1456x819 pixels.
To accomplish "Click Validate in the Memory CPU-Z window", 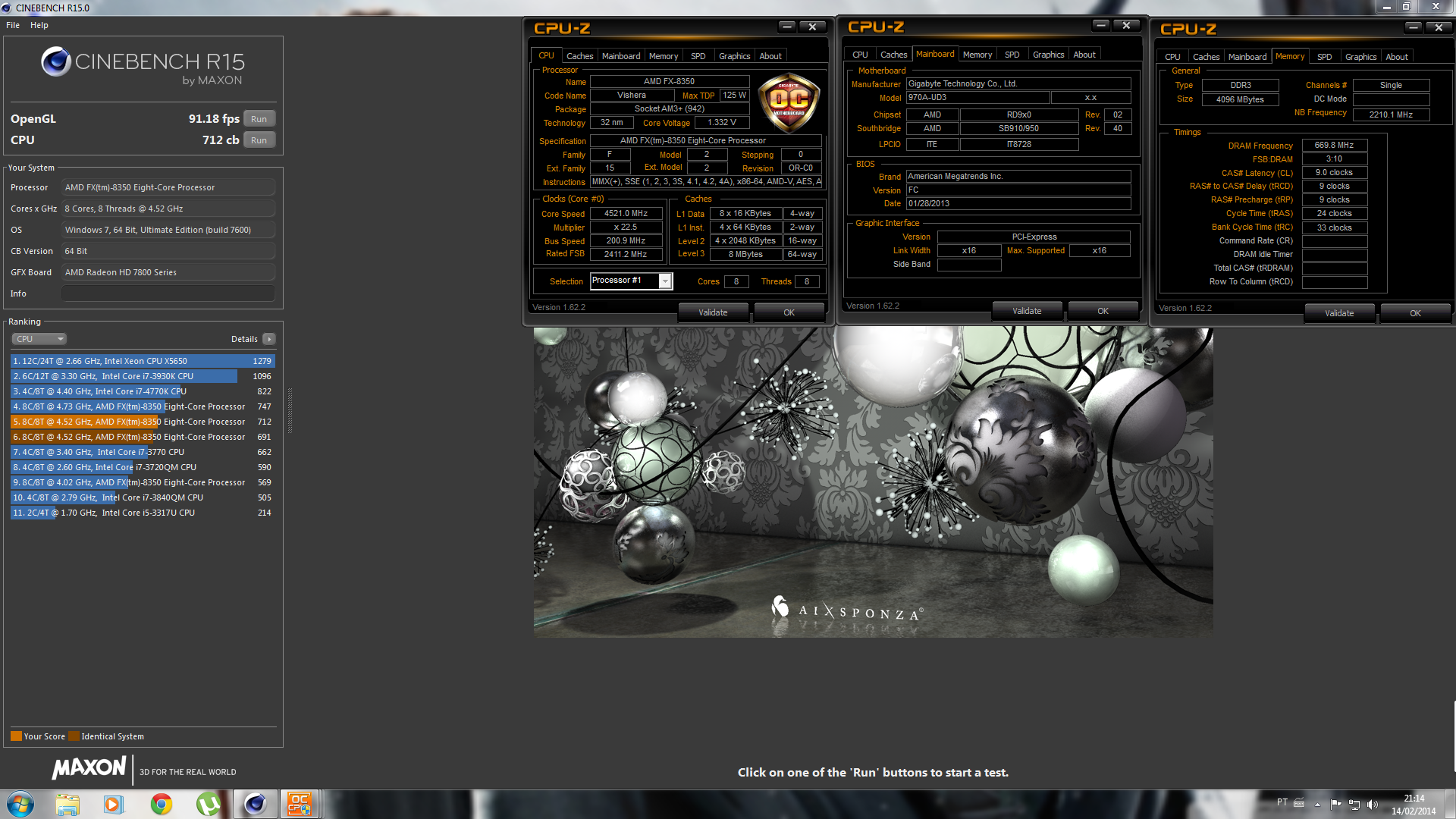I will pyautogui.click(x=1339, y=313).
